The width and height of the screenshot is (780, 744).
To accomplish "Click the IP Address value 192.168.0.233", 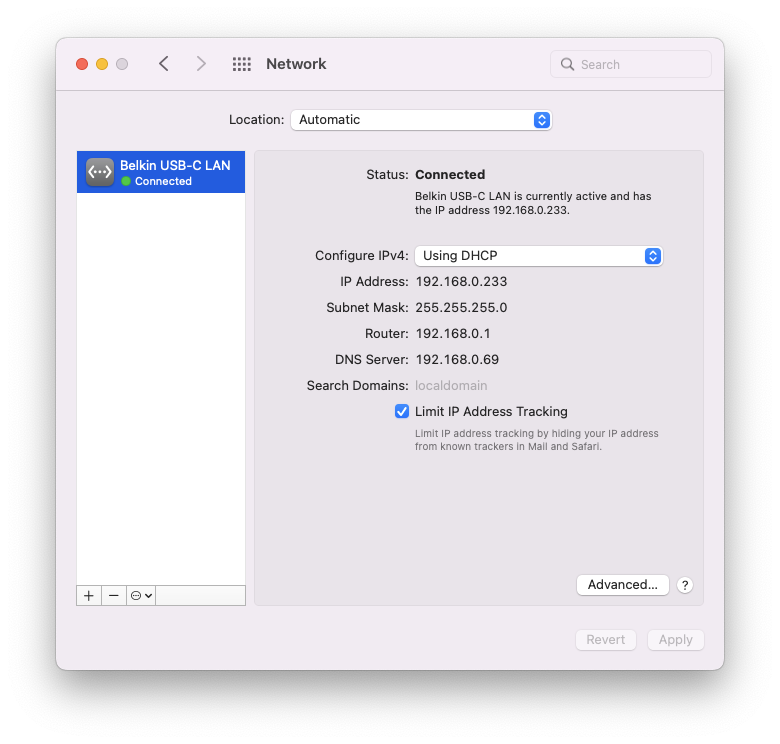I will (461, 281).
